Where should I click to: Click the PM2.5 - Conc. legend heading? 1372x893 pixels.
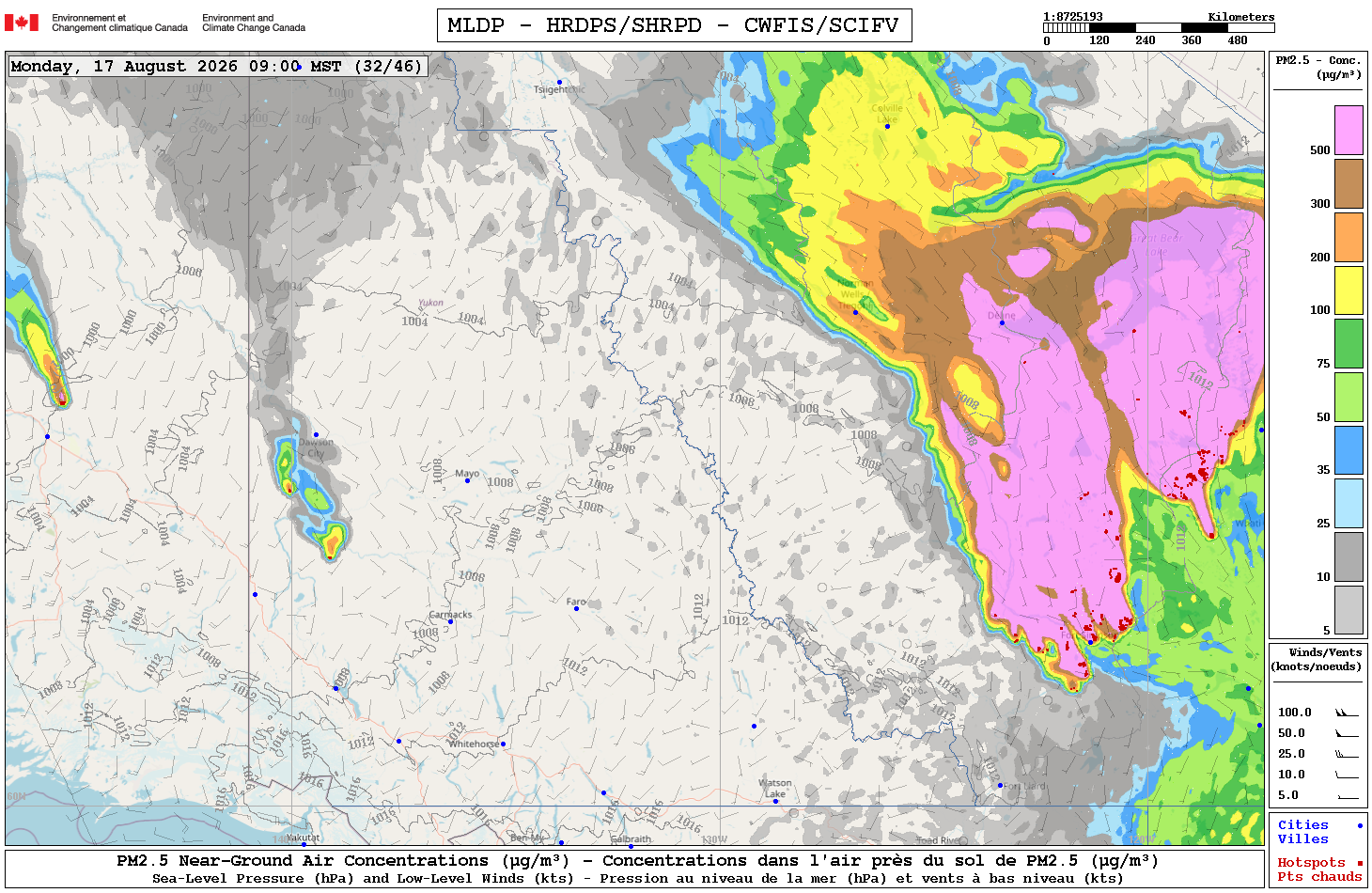coord(1318,67)
